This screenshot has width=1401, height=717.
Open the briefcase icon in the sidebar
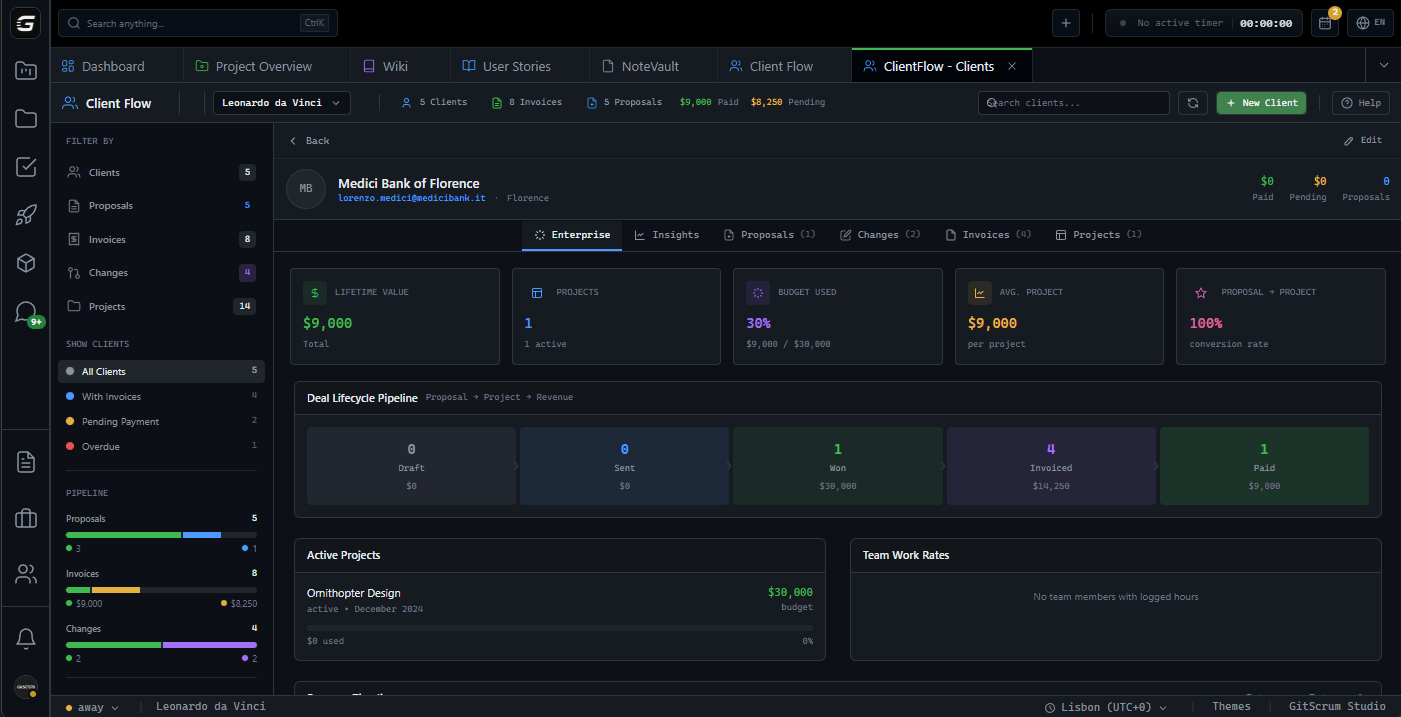(x=25, y=518)
